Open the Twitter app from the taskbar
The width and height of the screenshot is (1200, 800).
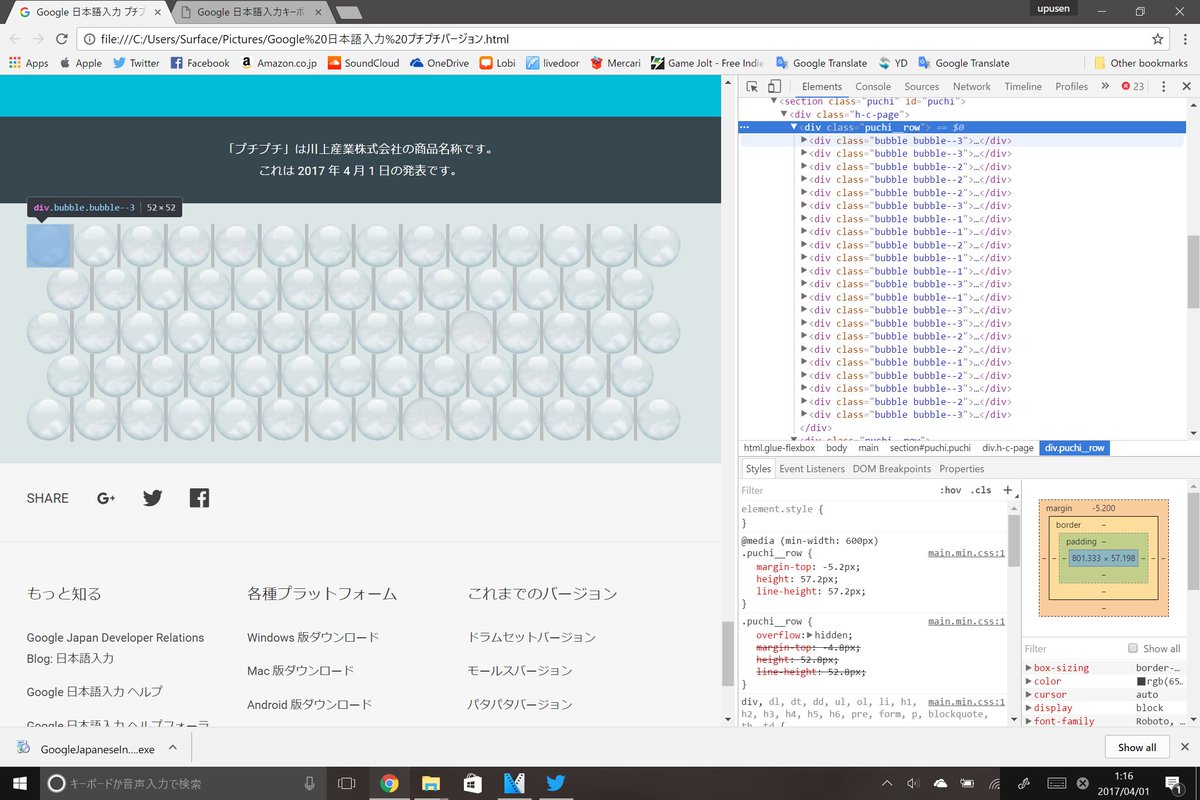(x=555, y=783)
